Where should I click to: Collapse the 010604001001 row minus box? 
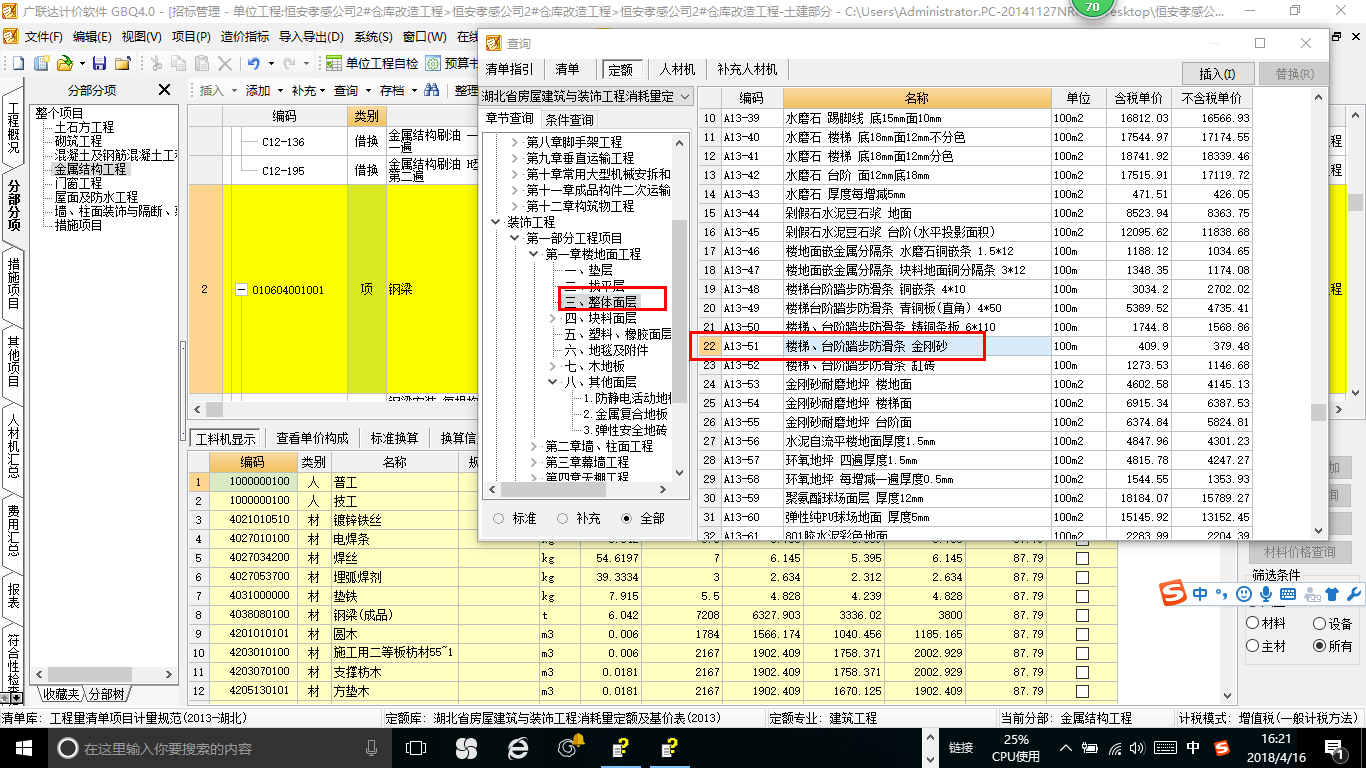241,290
